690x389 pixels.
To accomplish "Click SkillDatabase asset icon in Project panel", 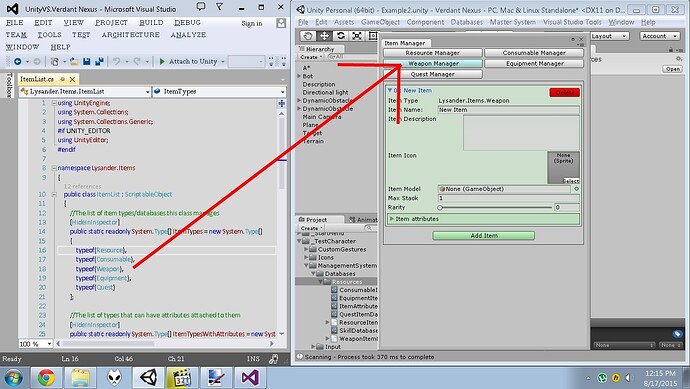I will [x=334, y=330].
